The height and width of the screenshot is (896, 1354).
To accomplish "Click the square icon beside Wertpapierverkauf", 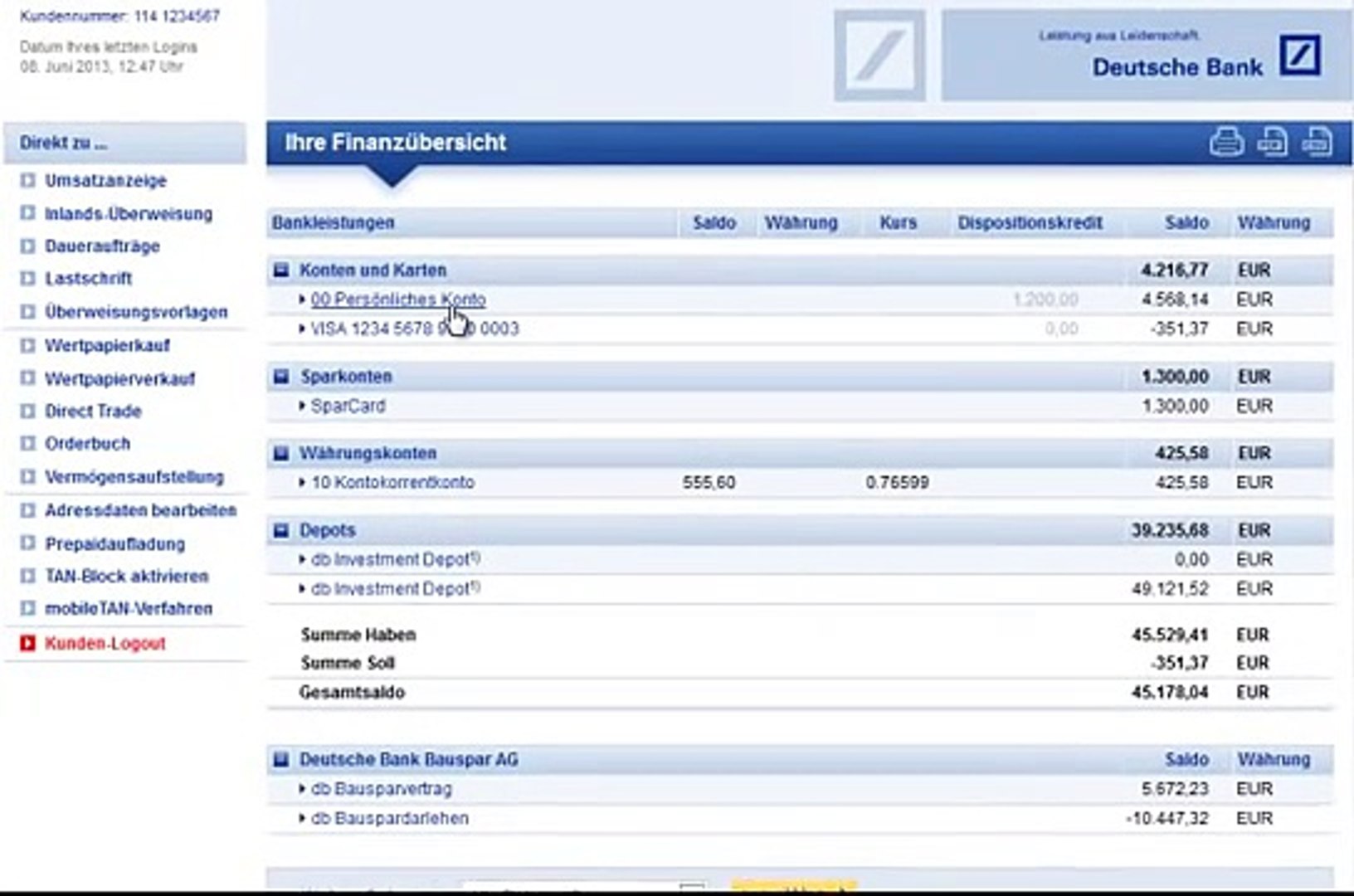I will [28, 378].
